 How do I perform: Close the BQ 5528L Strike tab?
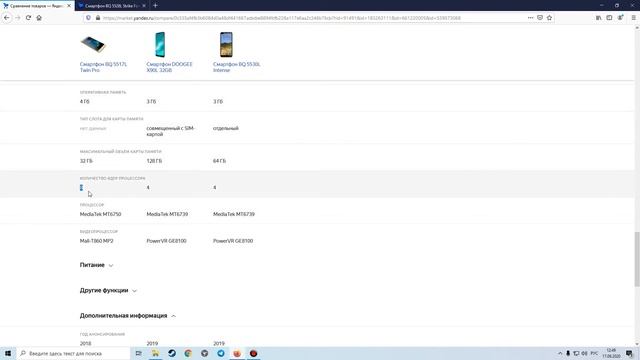point(144,6)
